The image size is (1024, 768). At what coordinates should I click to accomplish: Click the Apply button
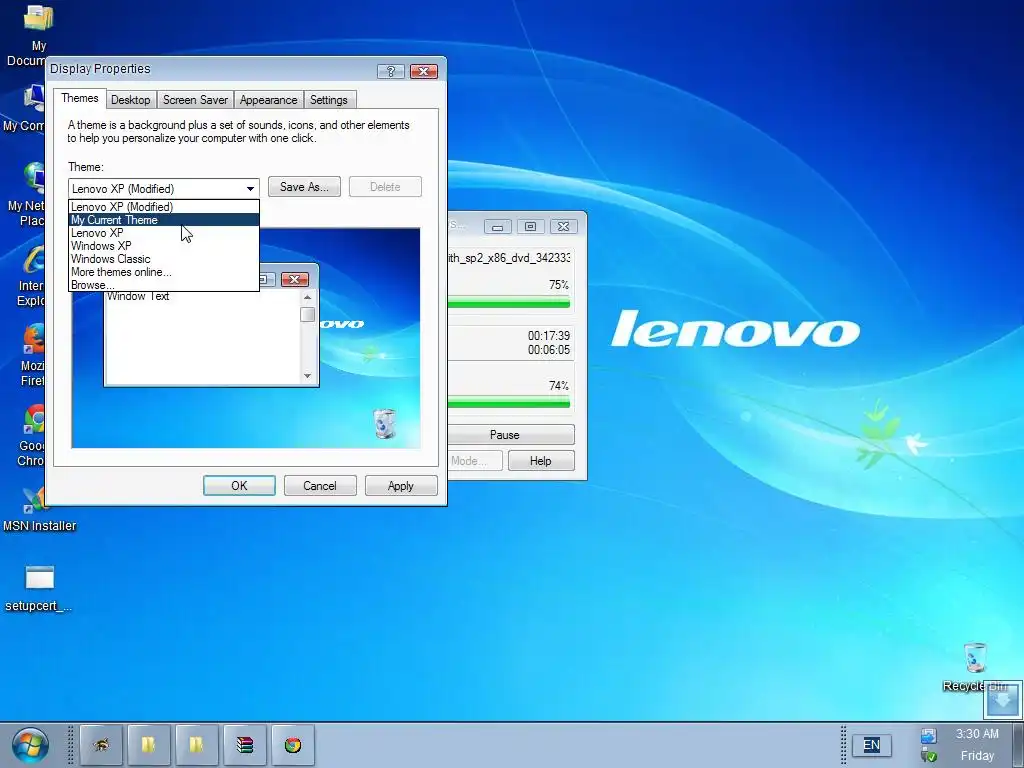[x=400, y=486]
